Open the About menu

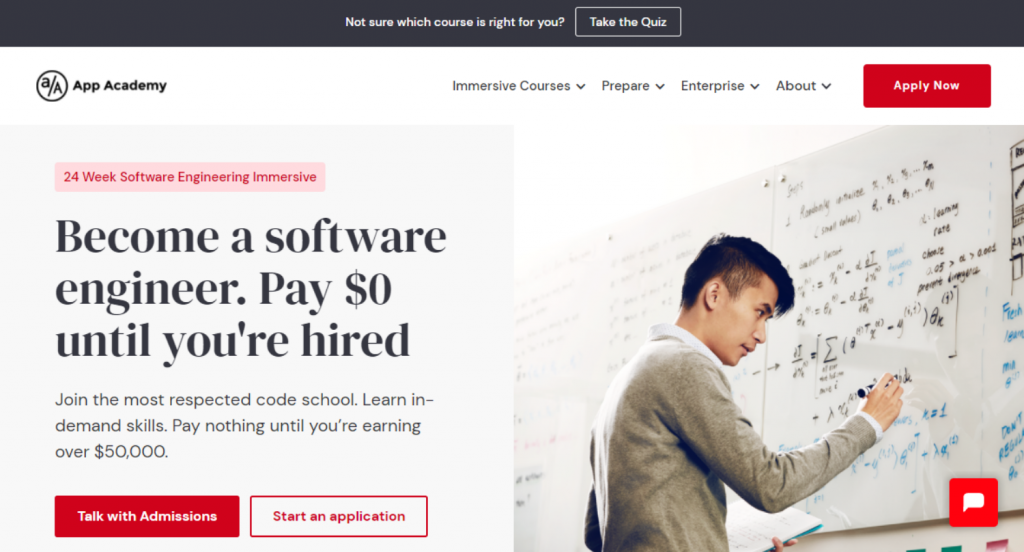pos(803,86)
